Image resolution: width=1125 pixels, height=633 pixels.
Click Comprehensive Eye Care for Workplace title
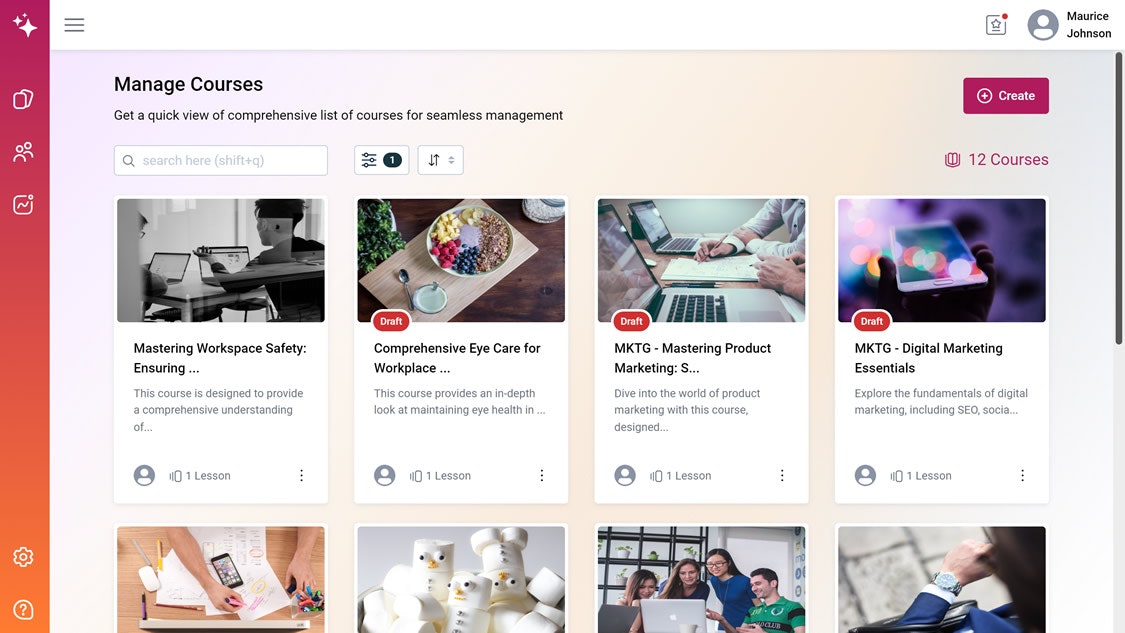pos(457,358)
